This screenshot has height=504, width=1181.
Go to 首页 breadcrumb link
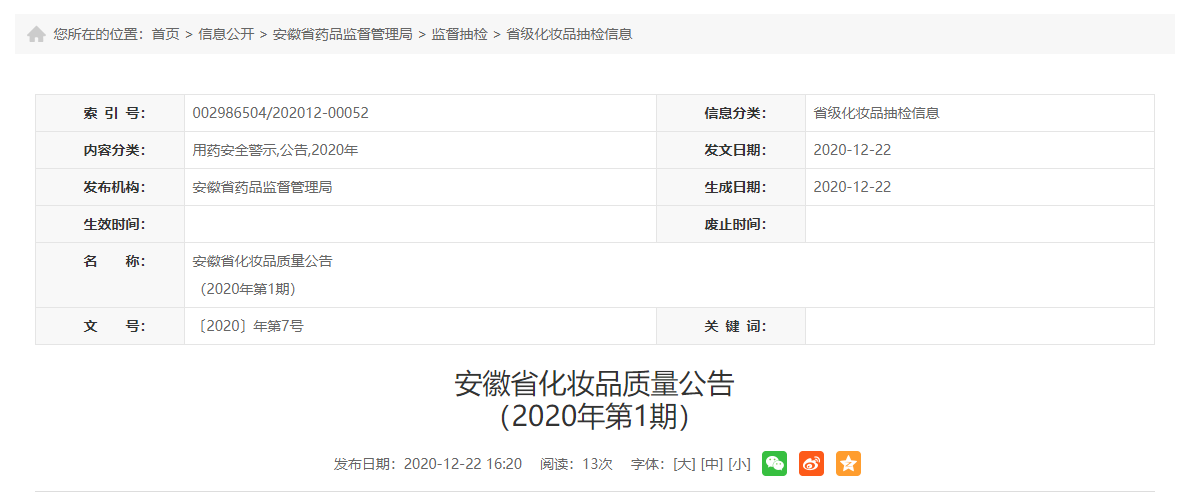coord(165,34)
